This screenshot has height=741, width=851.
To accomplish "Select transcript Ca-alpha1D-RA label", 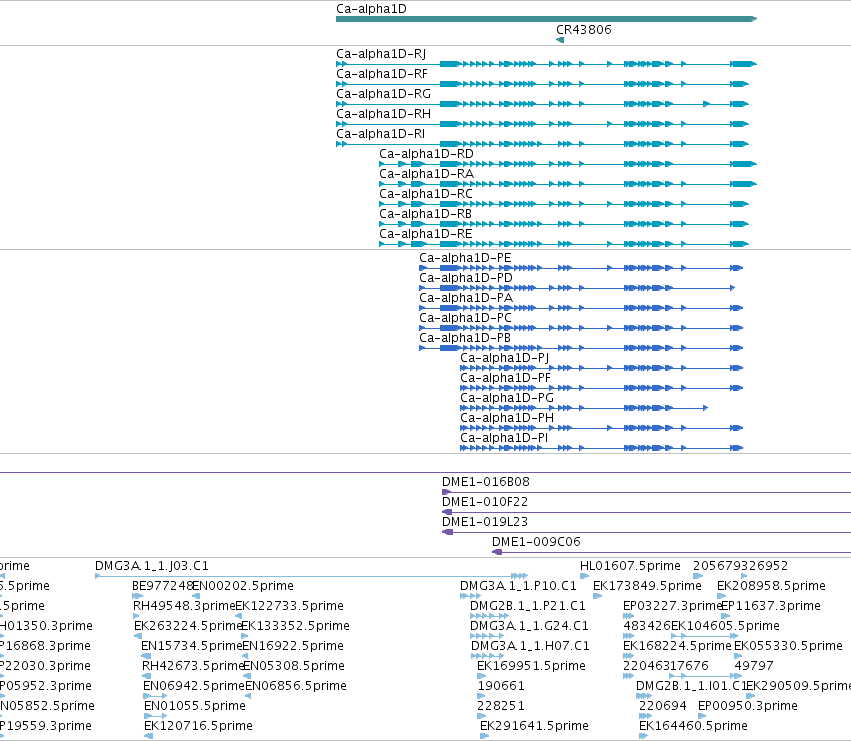I will coord(427,174).
